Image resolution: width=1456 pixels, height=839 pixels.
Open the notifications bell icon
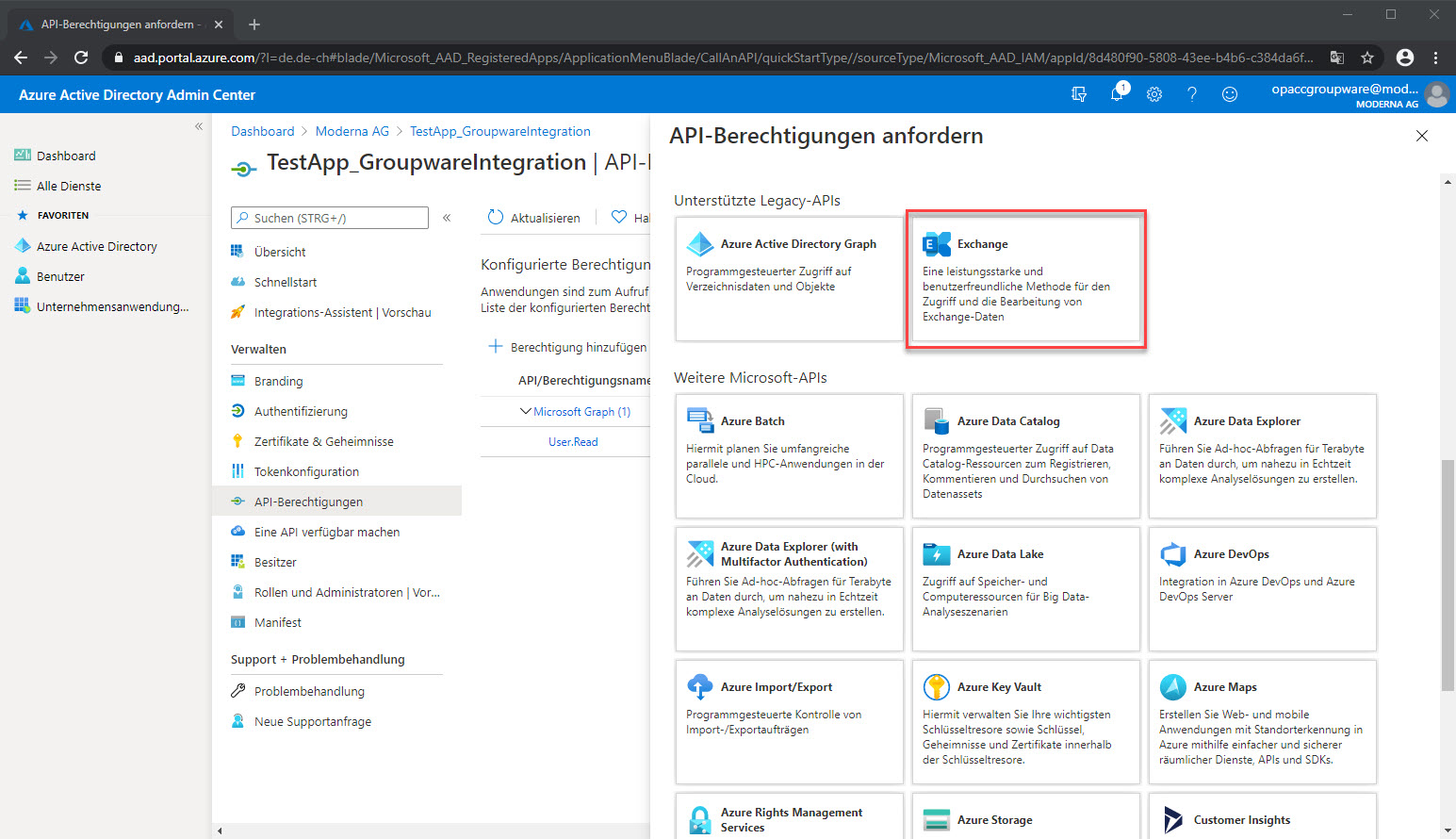[1117, 94]
